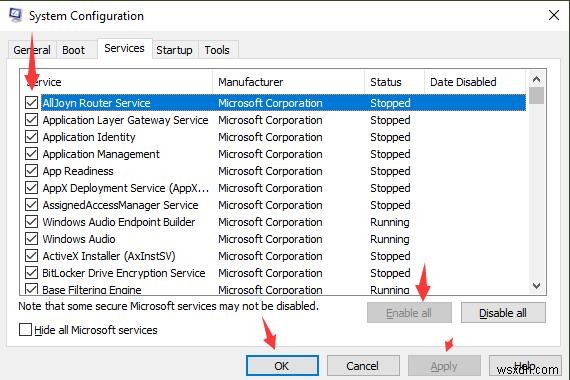Select the Windows Audio service name
570x380 pixels.
[79, 239]
